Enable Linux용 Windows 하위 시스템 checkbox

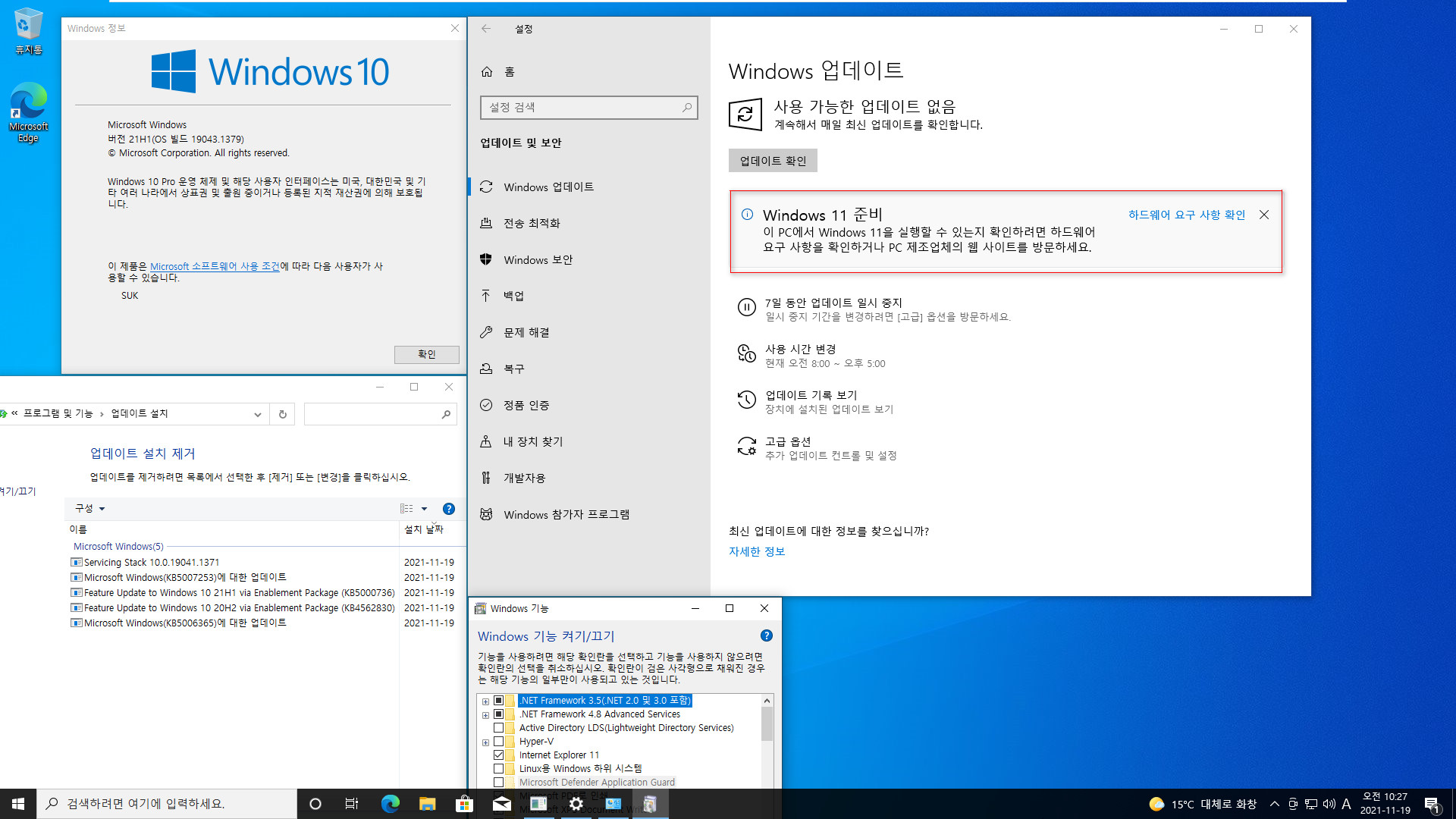[x=498, y=769]
